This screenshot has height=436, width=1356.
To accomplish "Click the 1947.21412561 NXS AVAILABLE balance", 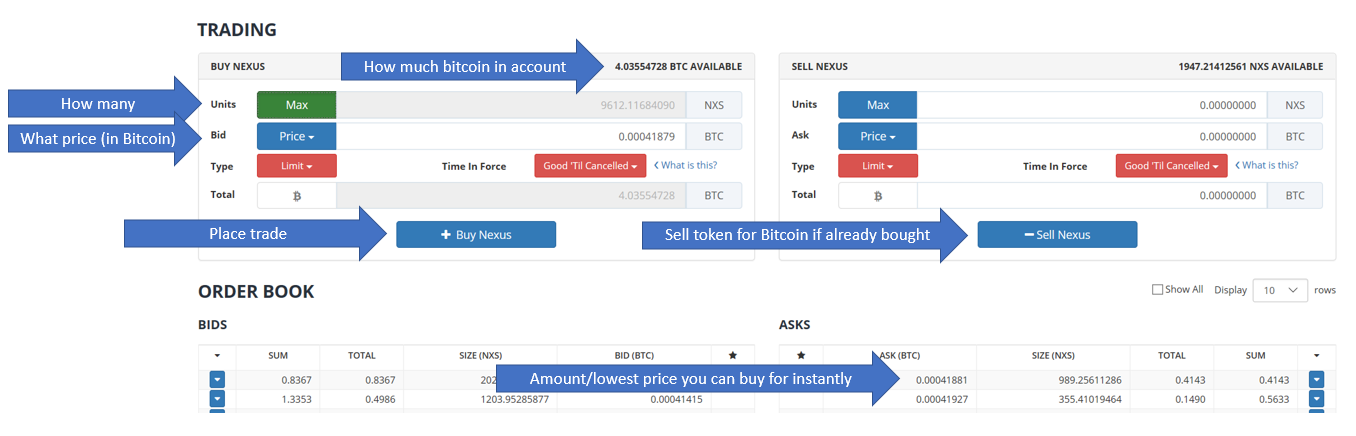I will point(1251,67).
